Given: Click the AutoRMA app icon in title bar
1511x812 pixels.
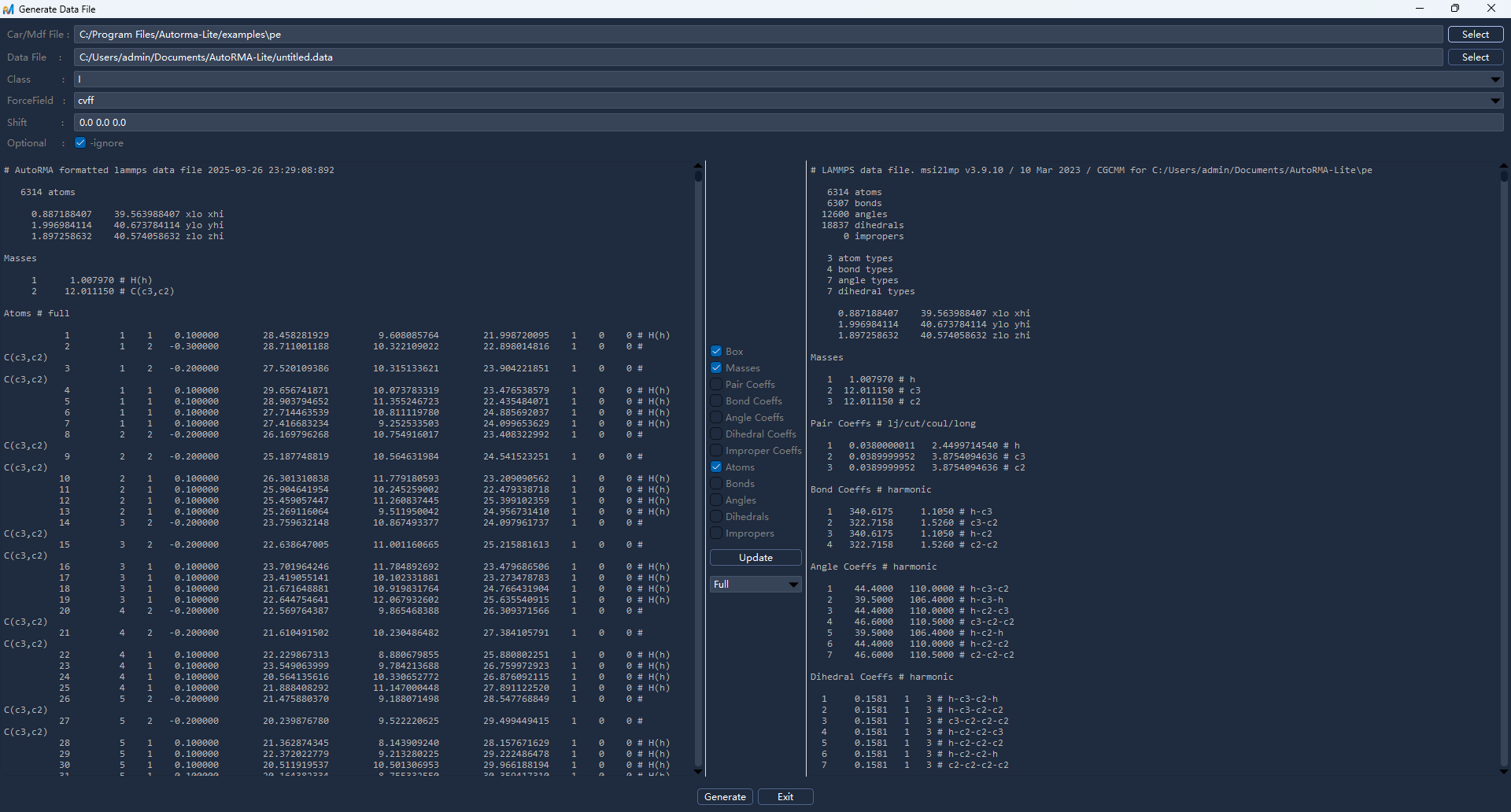Looking at the screenshot, I should click(9, 9).
